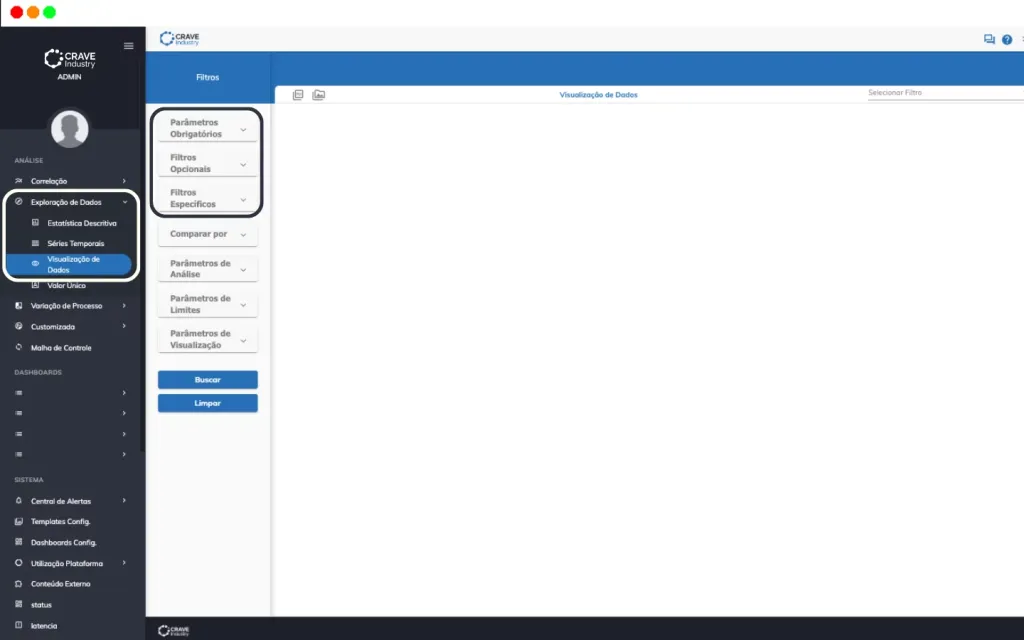Click the Templates Config. icon
Image resolution: width=1024 pixels, height=640 pixels.
[x=18, y=521]
